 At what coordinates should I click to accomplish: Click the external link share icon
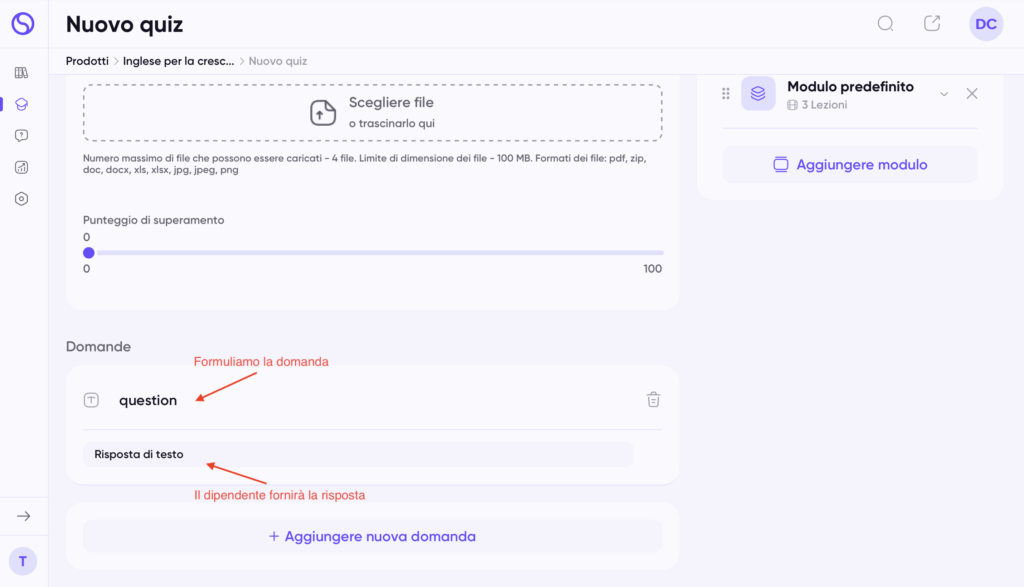tap(932, 24)
